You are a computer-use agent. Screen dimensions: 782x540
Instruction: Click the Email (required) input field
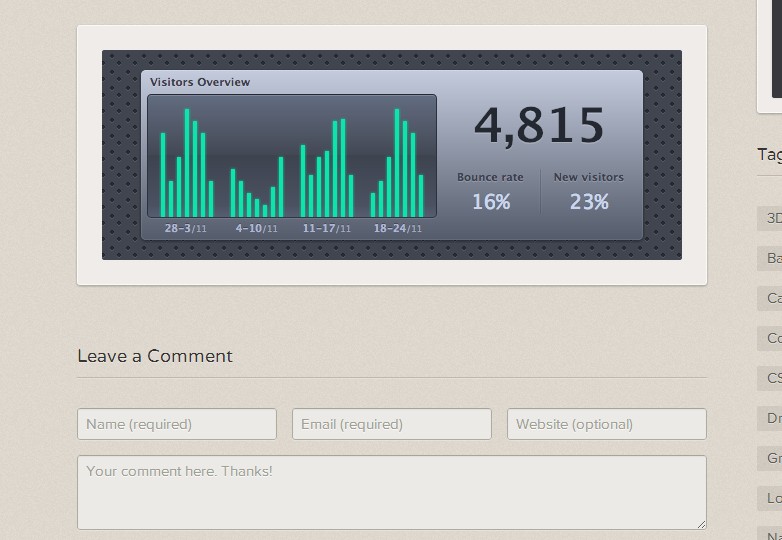click(x=392, y=424)
